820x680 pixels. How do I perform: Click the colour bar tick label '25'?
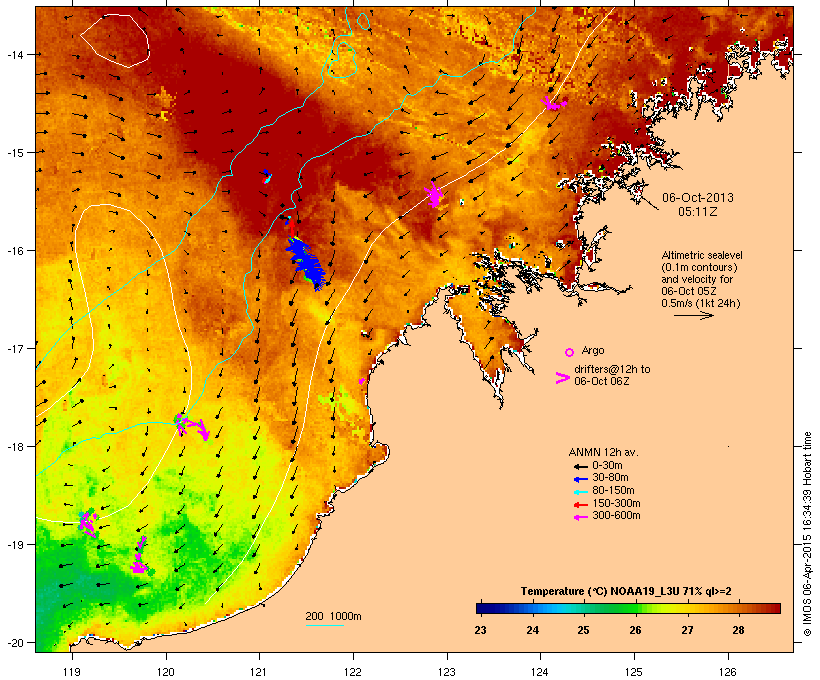[x=583, y=630]
